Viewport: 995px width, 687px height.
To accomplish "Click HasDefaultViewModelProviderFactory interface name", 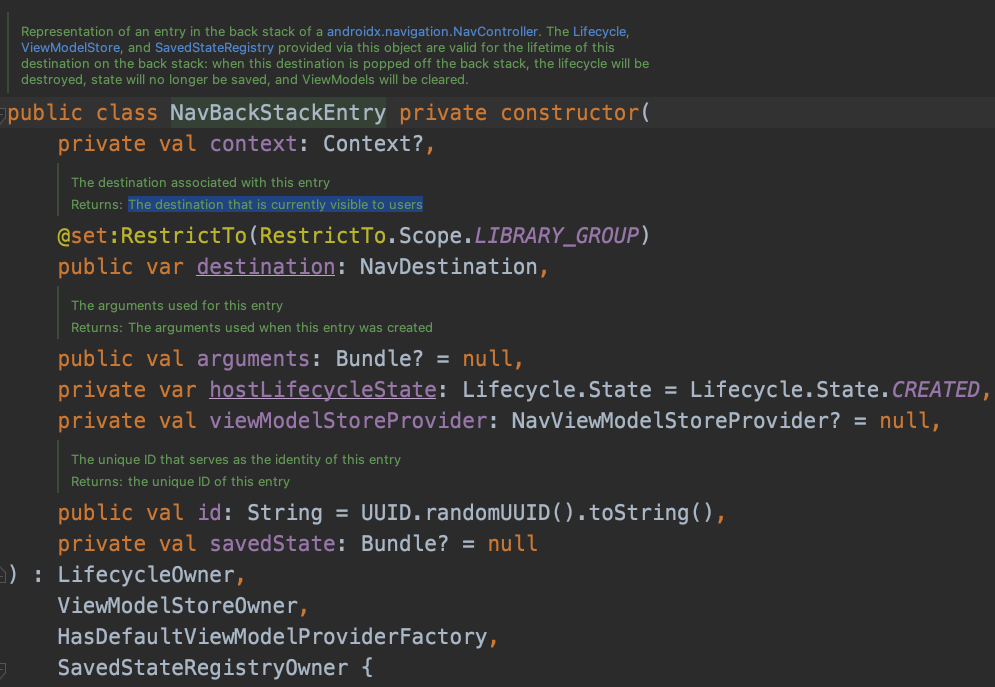I will pyautogui.click(x=272, y=637).
